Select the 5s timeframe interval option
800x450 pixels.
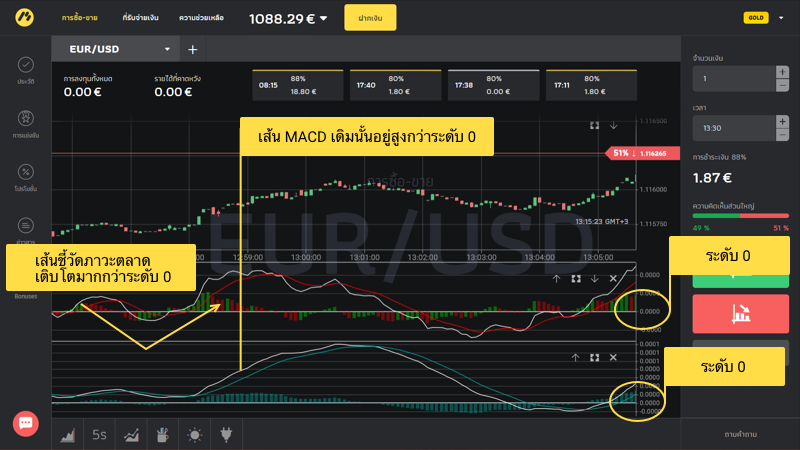[x=99, y=435]
